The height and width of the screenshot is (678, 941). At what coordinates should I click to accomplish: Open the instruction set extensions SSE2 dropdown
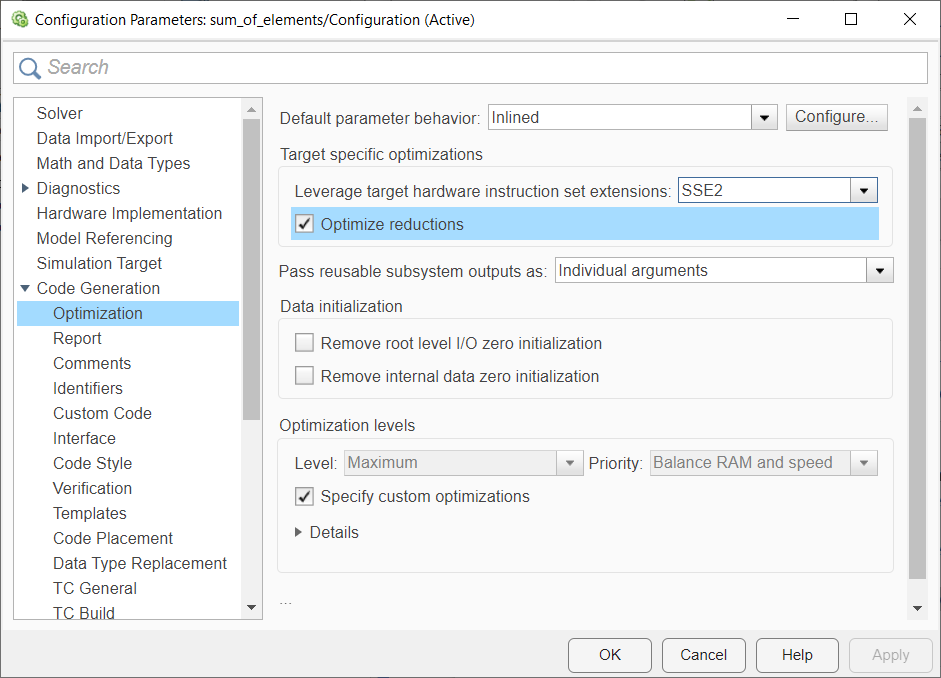tap(864, 191)
